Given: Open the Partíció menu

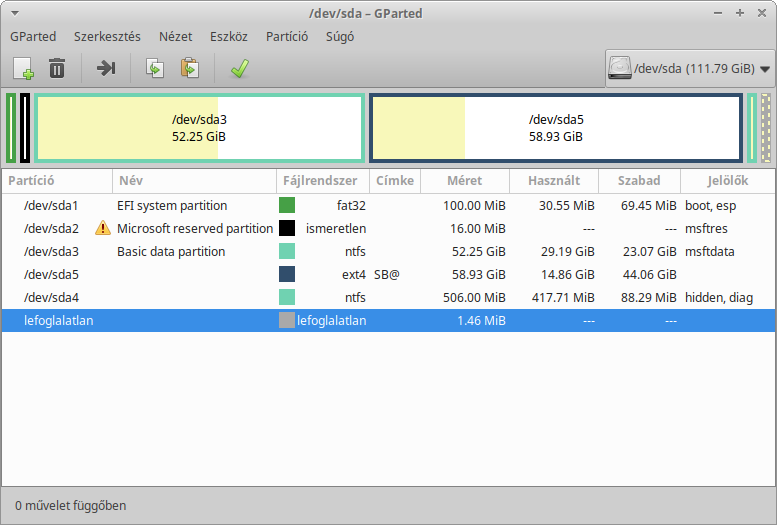Looking at the screenshot, I should click(x=287, y=37).
